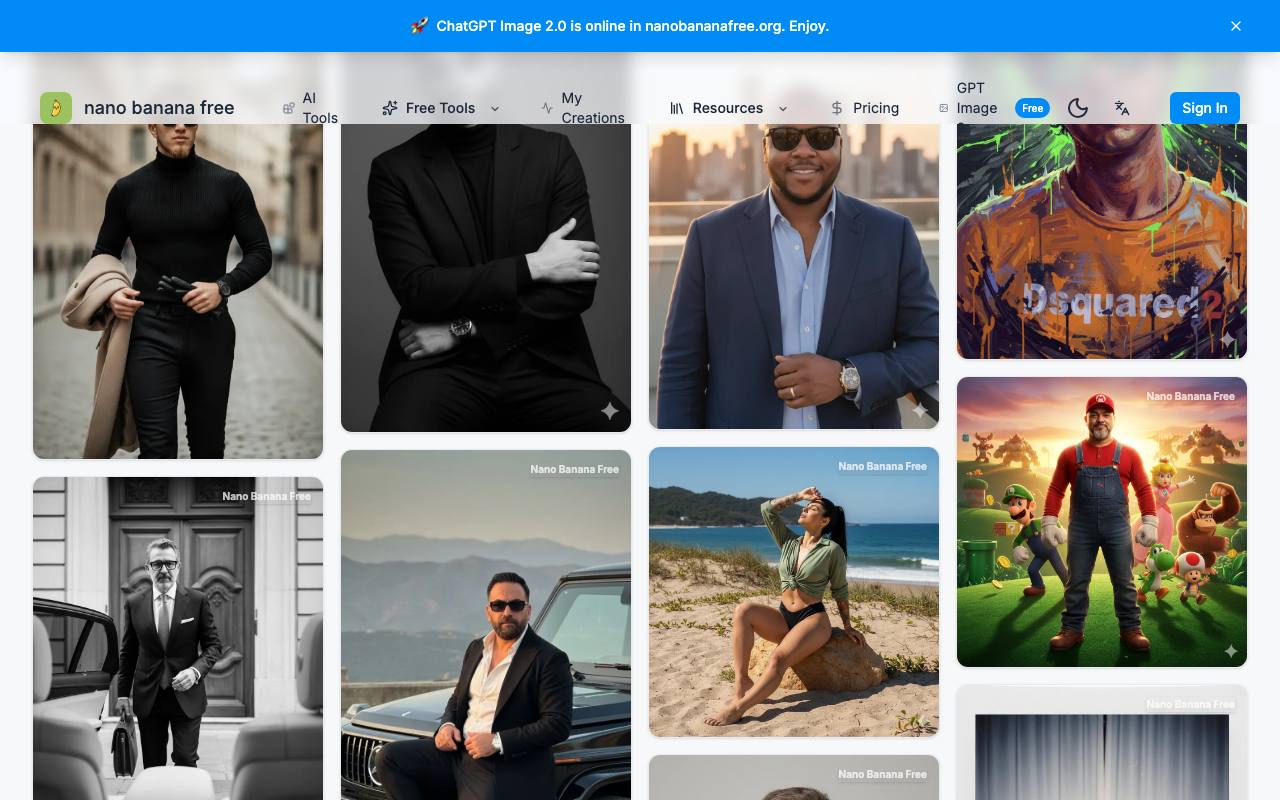Toggle dark mode with the moon icon
1280x800 pixels.
pos(1078,108)
